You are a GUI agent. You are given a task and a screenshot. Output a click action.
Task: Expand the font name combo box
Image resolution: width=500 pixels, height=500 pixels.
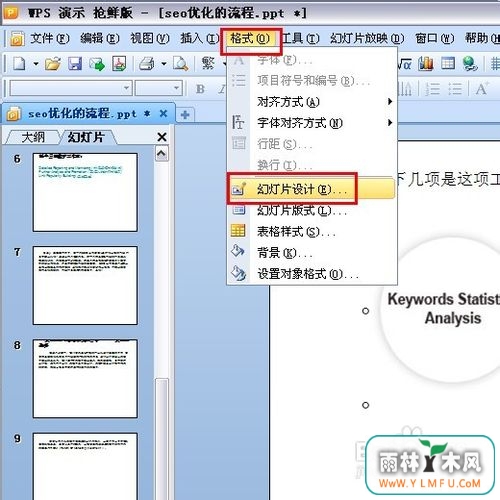[x=126, y=88]
